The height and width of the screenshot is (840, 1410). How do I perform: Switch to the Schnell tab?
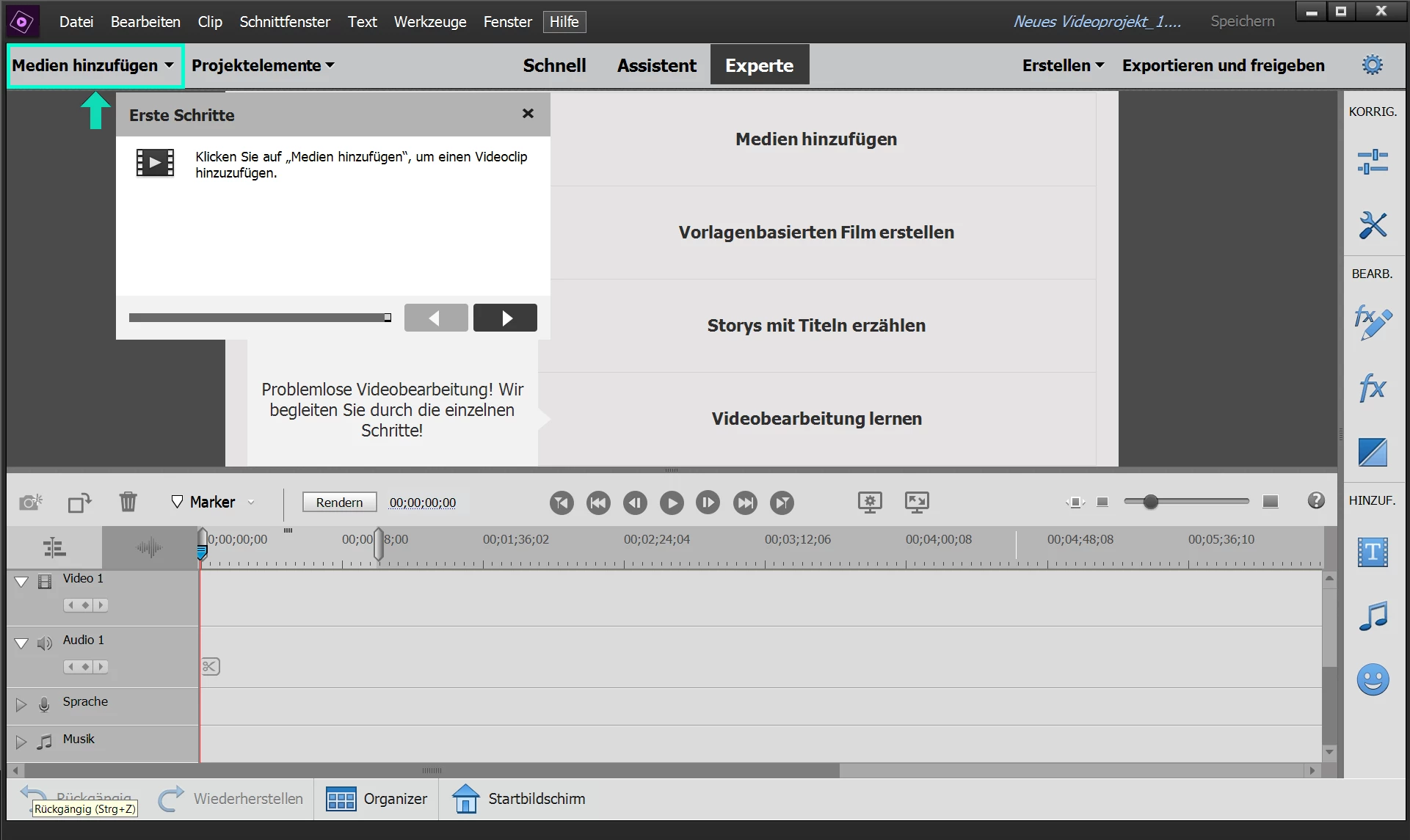click(x=554, y=65)
